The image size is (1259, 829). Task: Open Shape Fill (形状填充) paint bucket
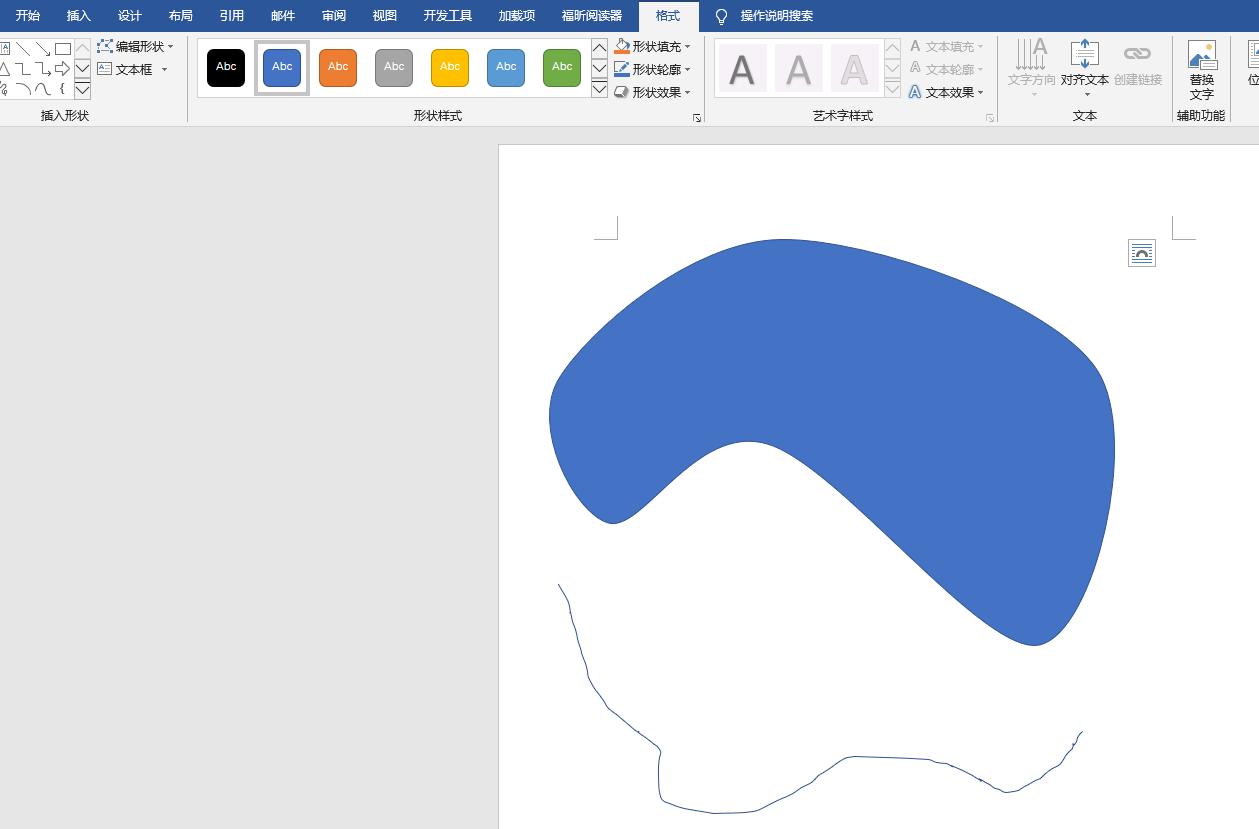(x=622, y=46)
